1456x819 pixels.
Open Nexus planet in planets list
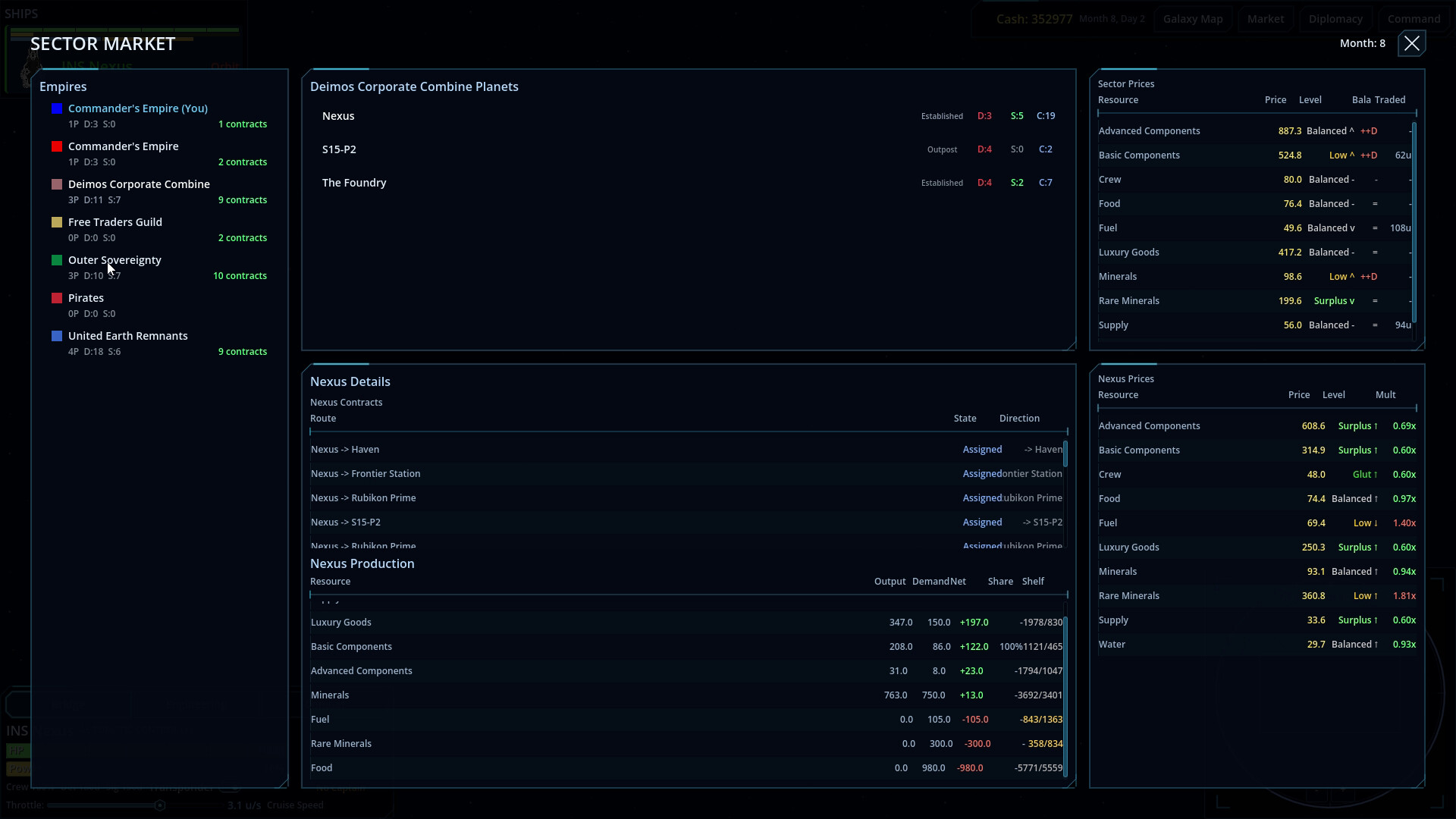coord(689,116)
